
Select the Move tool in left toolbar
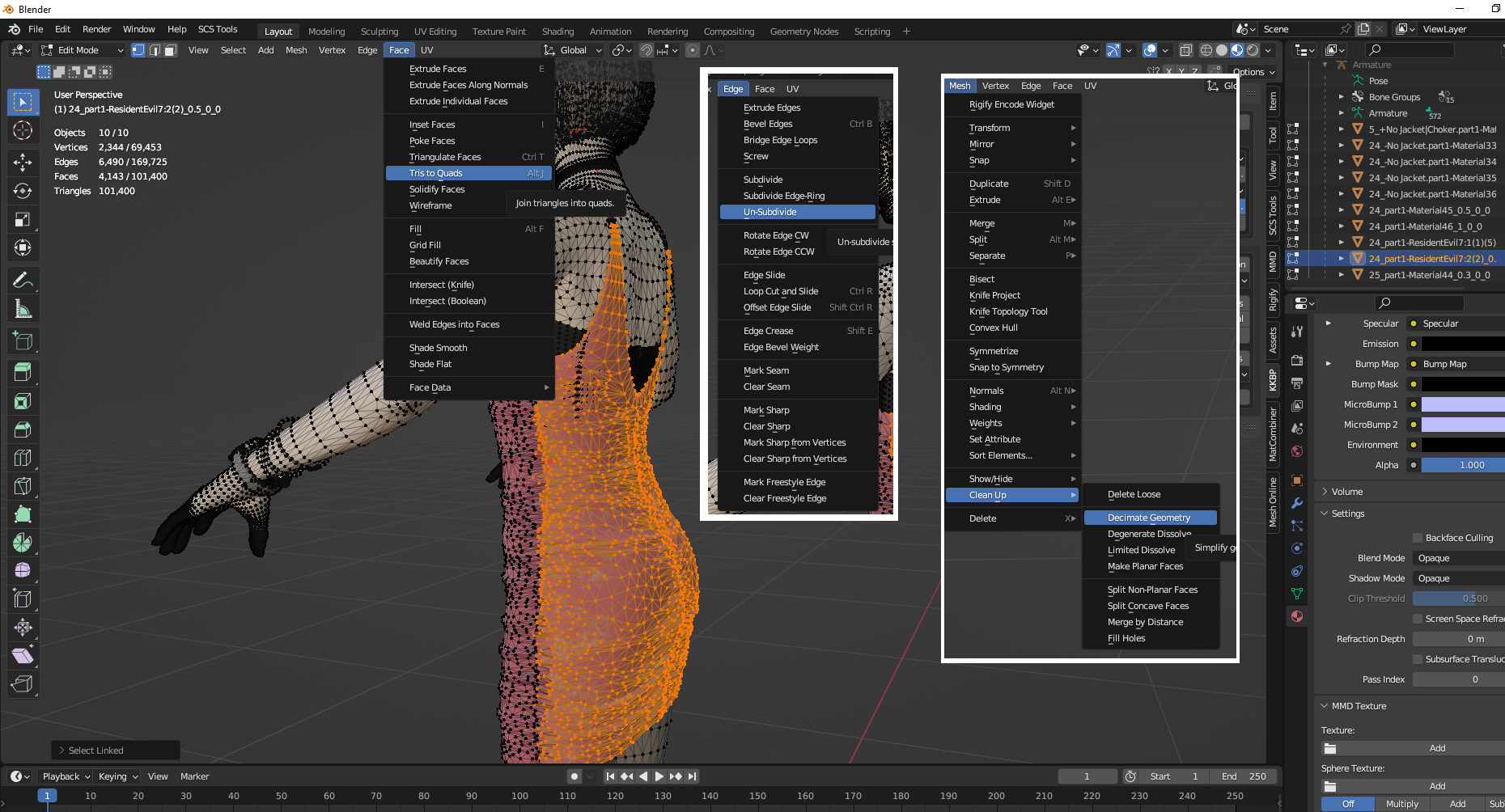pos(23,163)
